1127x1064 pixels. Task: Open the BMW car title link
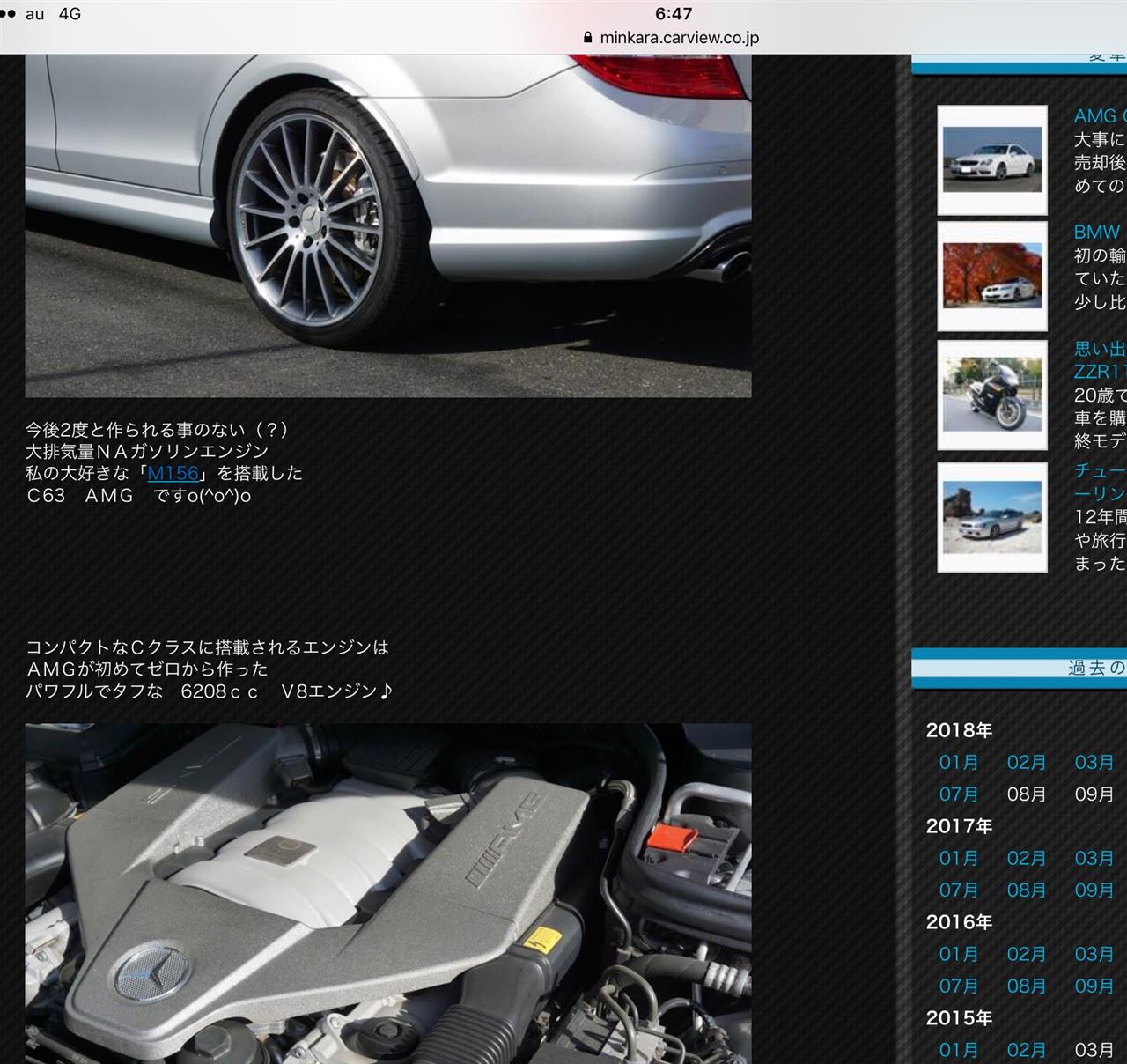tap(1098, 233)
